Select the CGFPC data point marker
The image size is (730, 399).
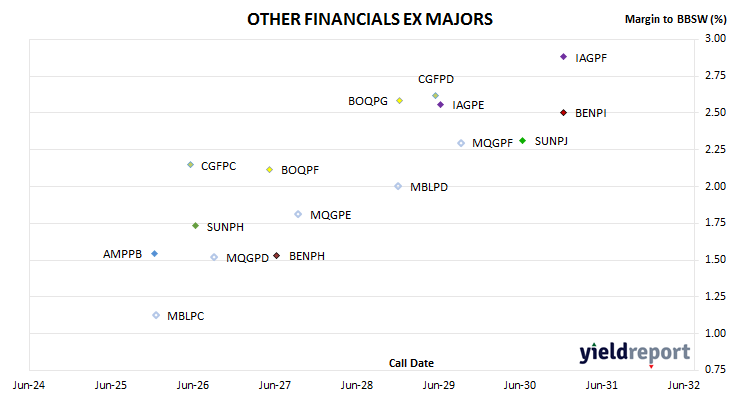coord(190,165)
